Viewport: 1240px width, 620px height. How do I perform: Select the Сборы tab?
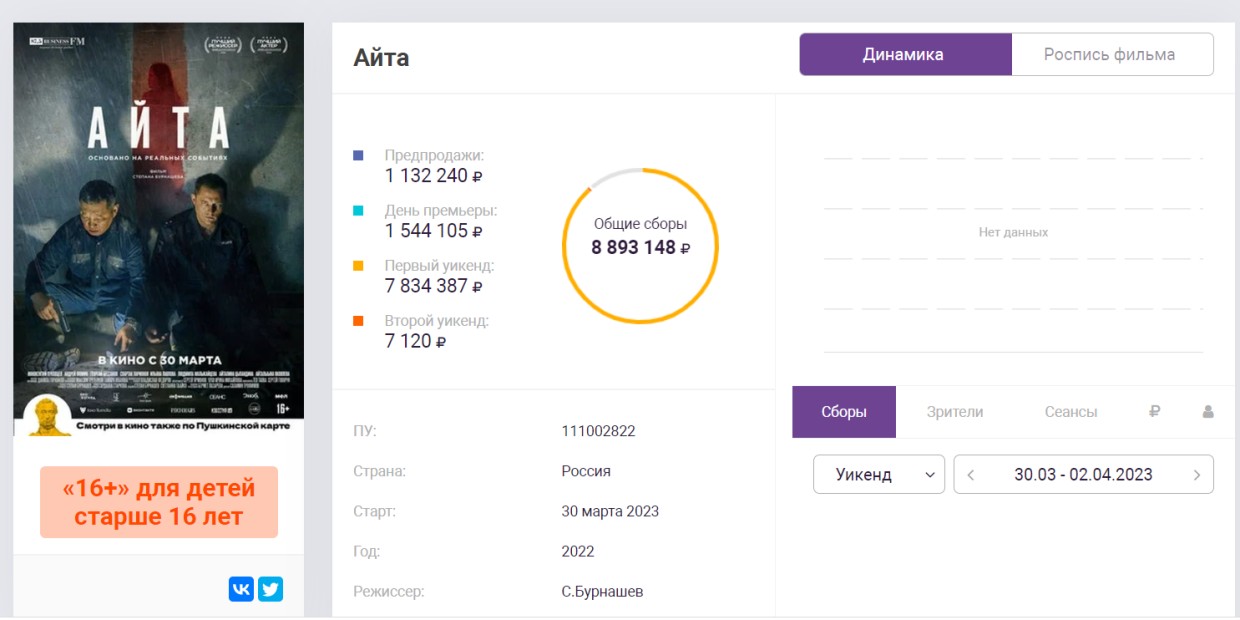pos(844,411)
